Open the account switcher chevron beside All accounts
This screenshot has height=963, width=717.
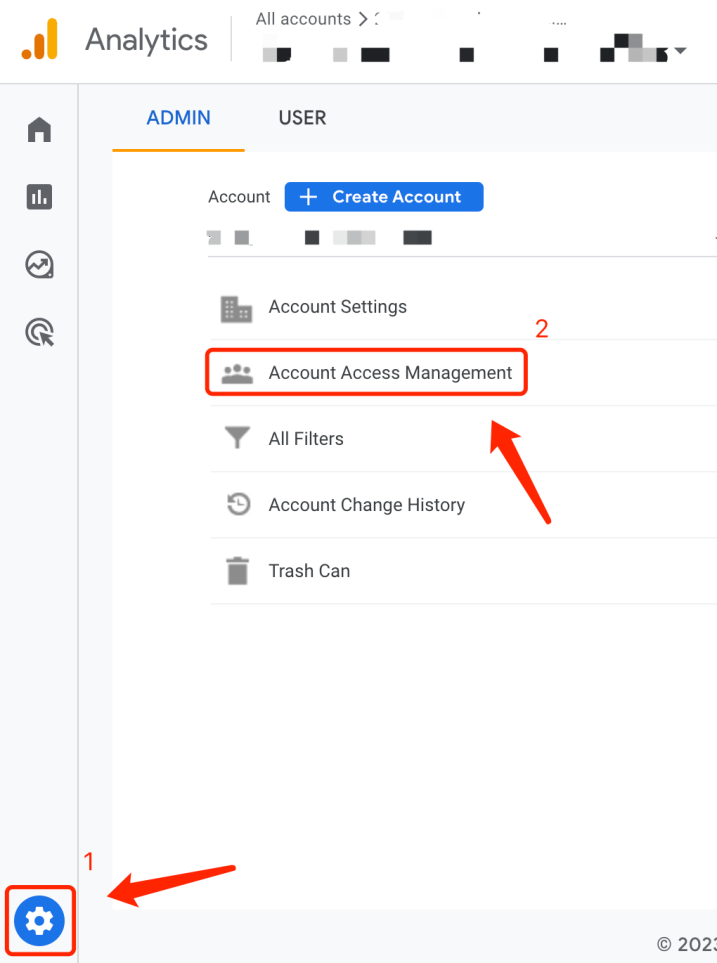click(x=363, y=18)
